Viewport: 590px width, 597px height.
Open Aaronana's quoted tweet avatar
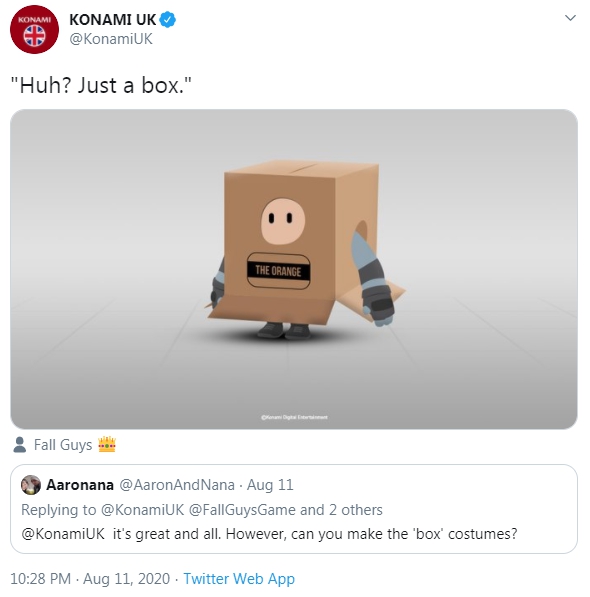pyautogui.click(x=31, y=485)
